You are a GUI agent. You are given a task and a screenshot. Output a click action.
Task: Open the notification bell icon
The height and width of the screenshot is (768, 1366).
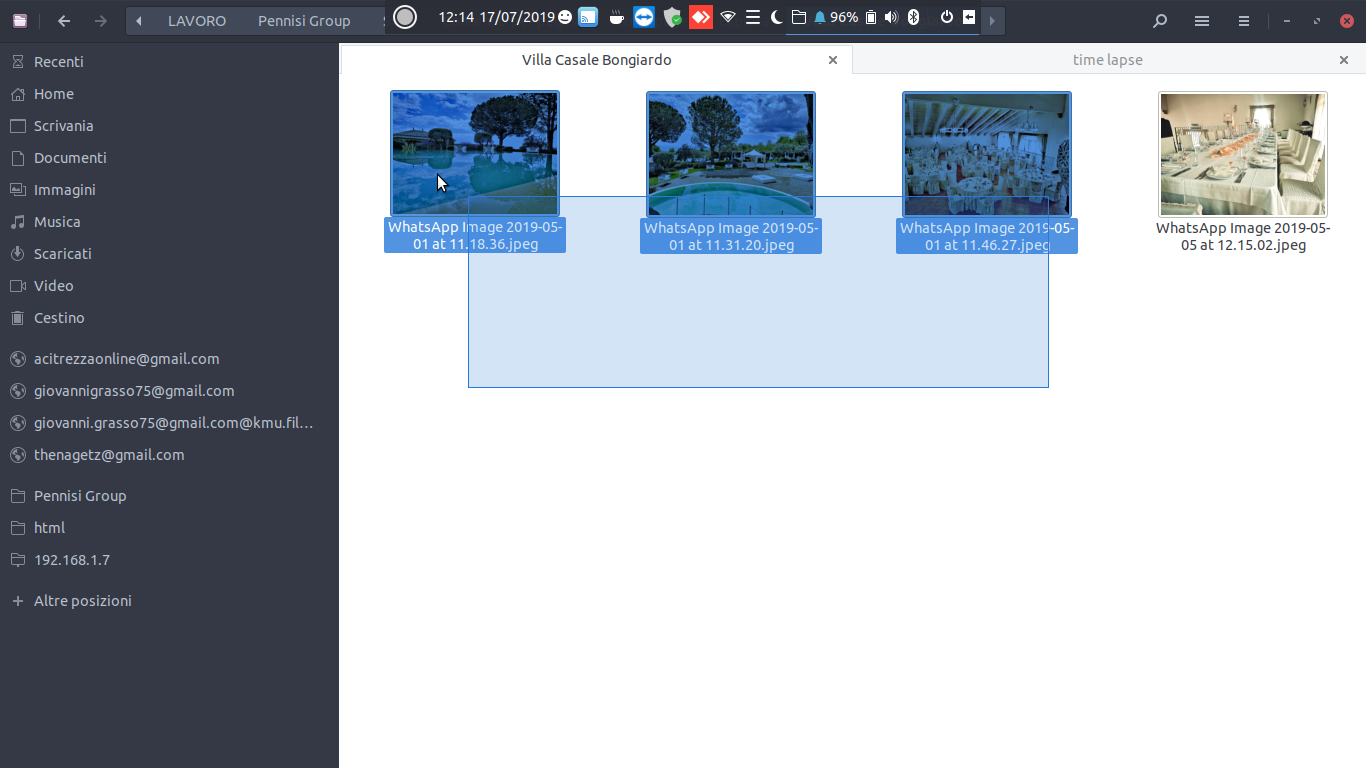click(820, 17)
